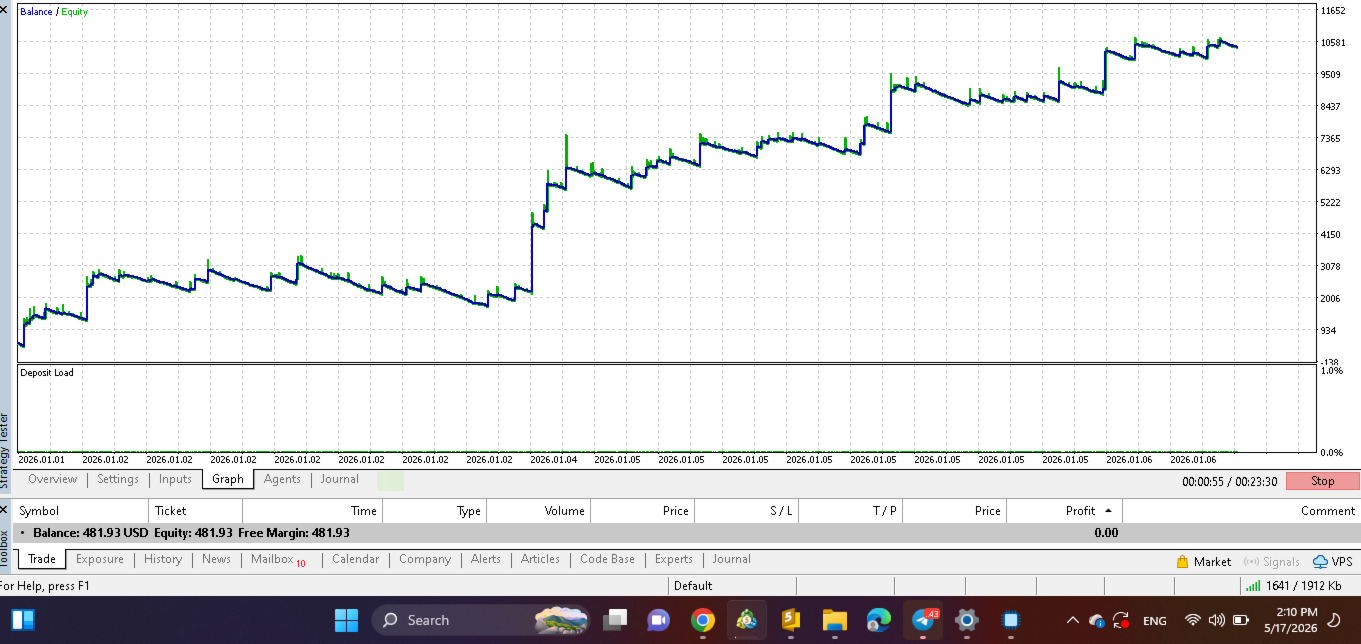Open Telegram from the taskbar

point(924,620)
